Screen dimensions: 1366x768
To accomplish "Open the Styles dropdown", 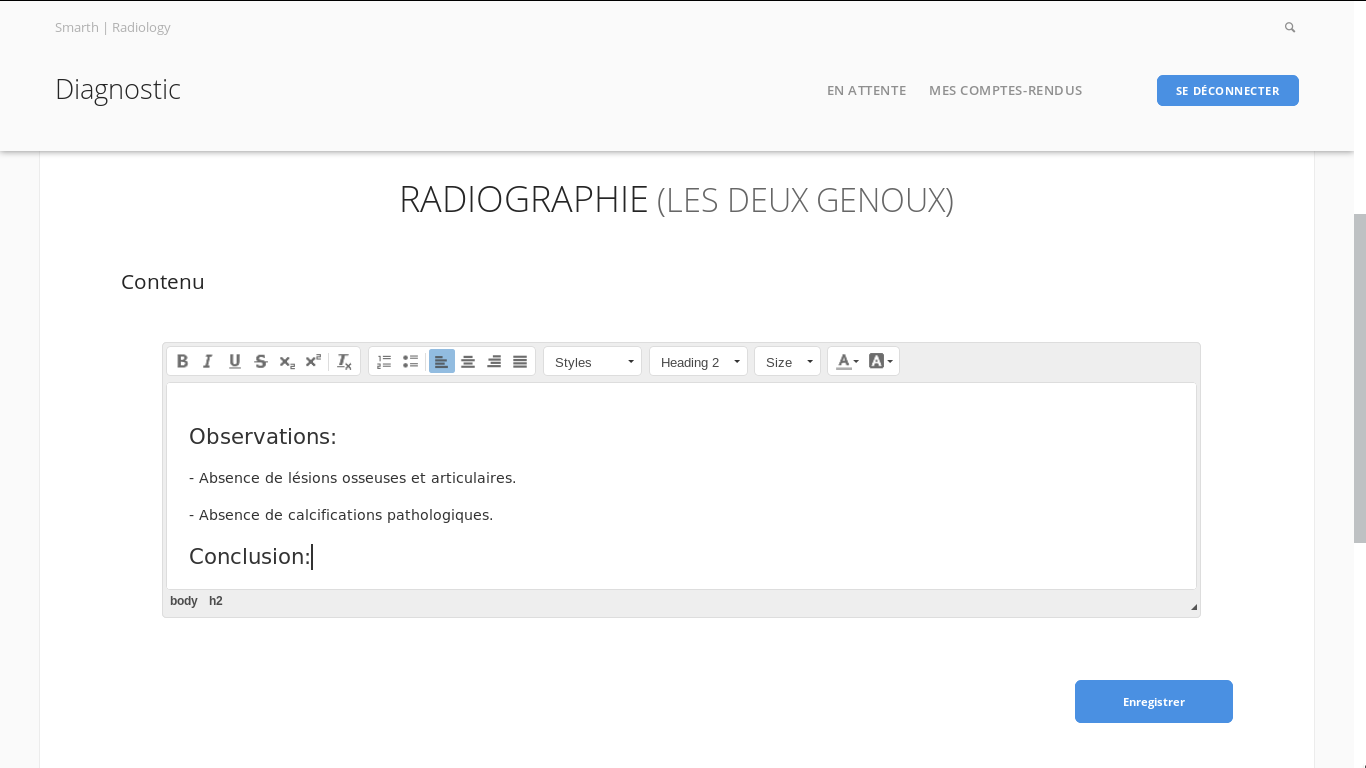I will click(592, 361).
